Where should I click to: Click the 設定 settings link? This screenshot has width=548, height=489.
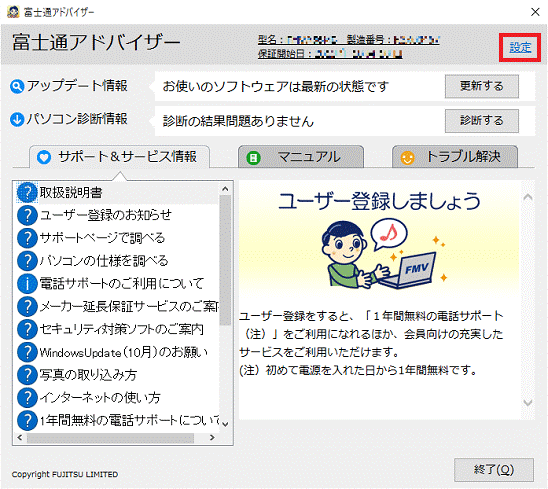coord(520,47)
